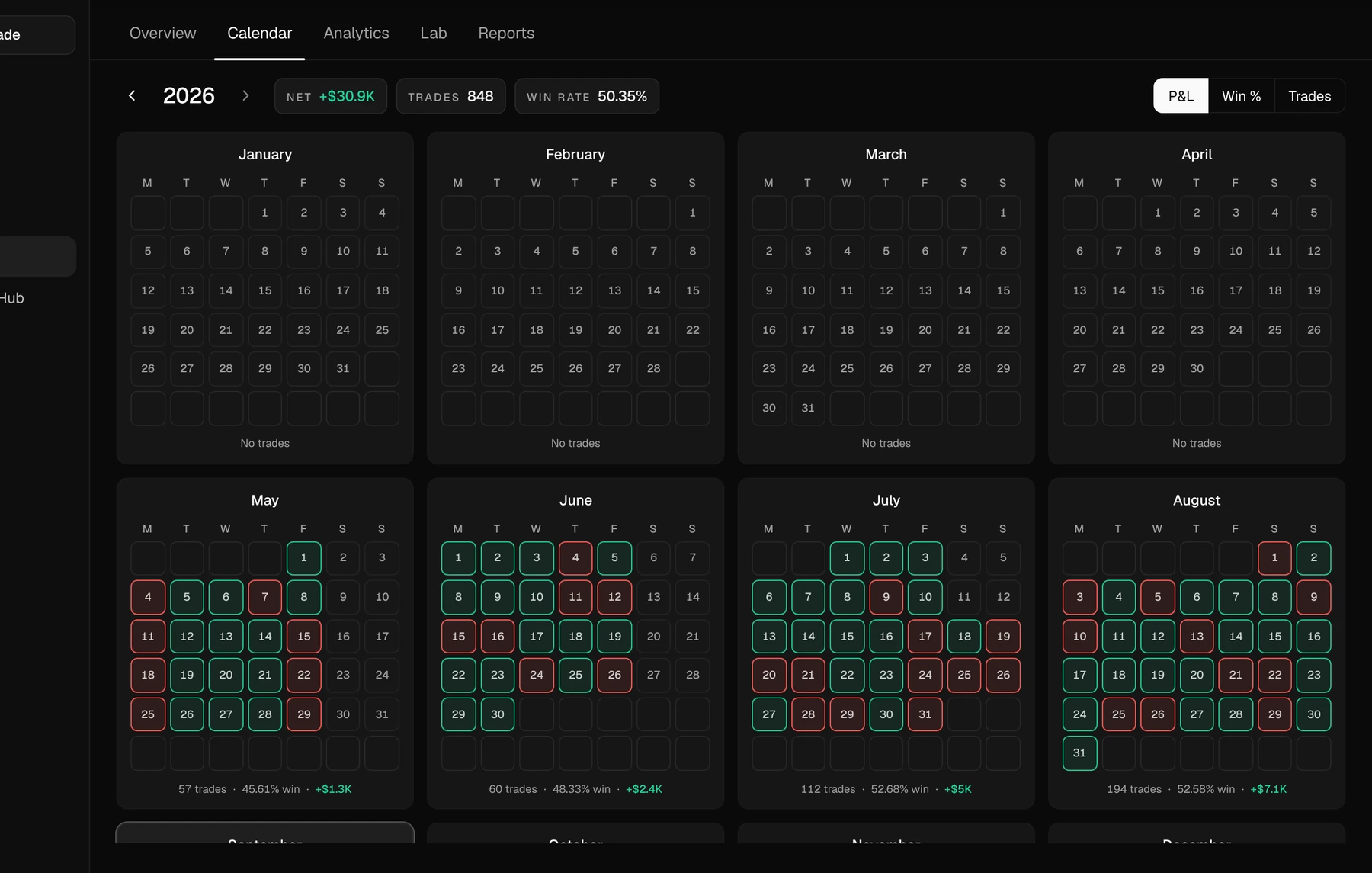
Task: Click August profit '+$7.1K' text
Action: [x=1268, y=789]
